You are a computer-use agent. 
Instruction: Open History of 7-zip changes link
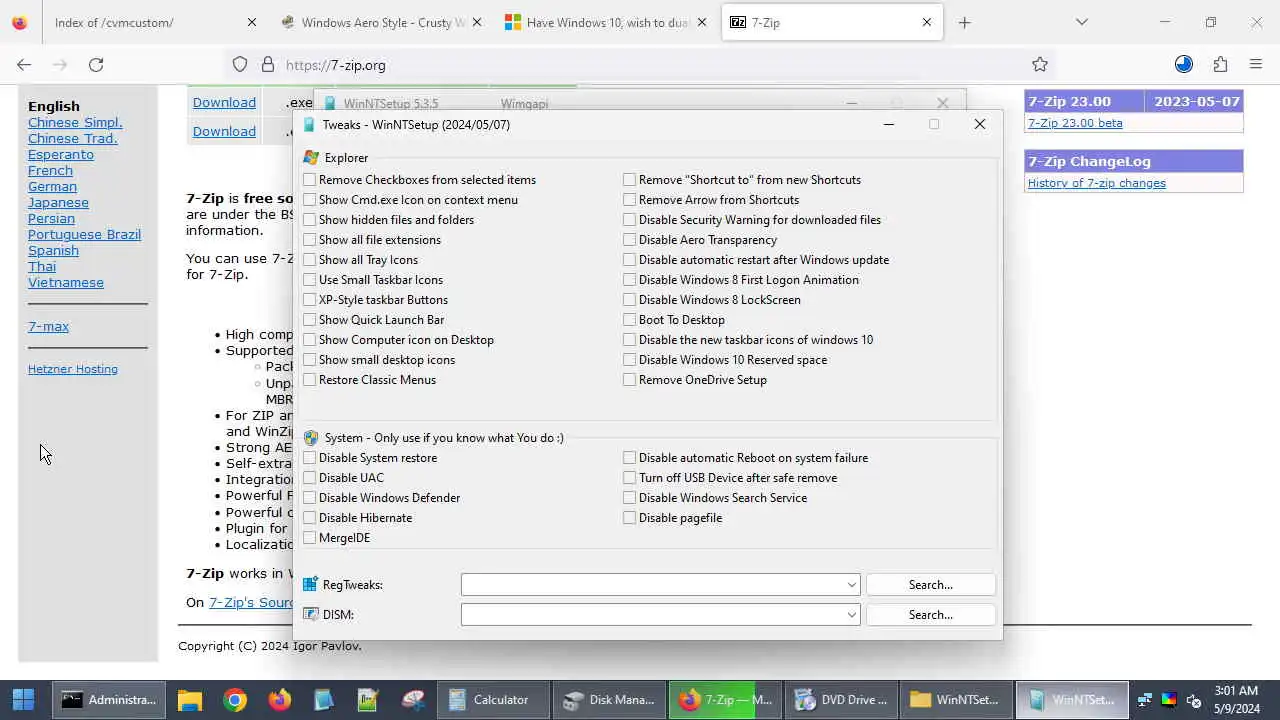tap(1097, 183)
